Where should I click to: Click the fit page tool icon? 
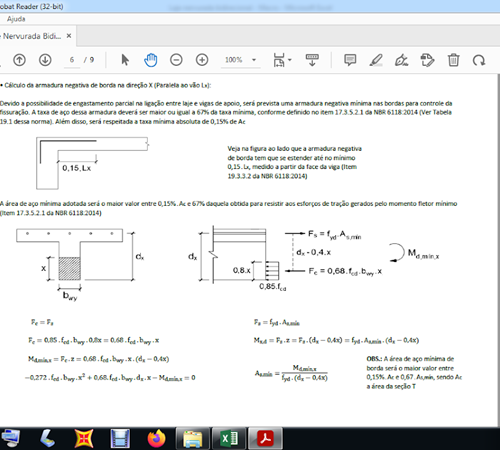coord(279,60)
